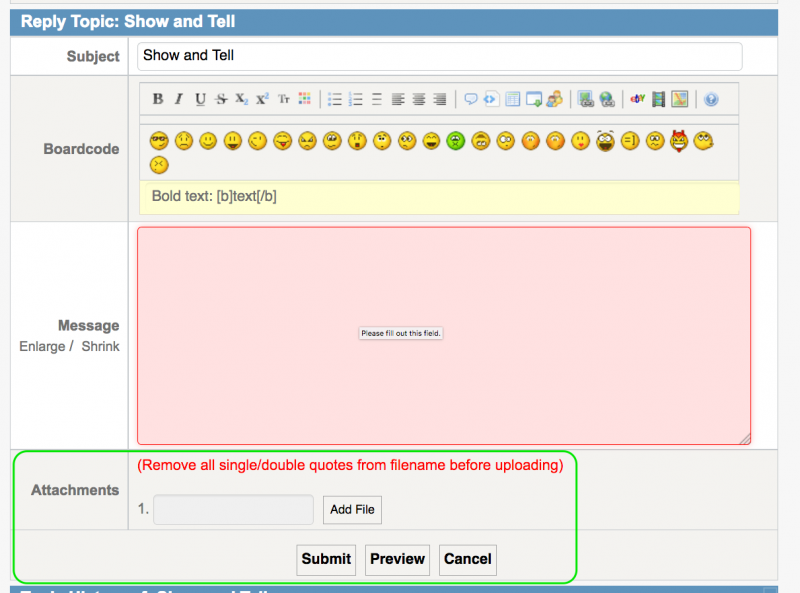The width and height of the screenshot is (800, 593).
Task: Click the underline formatting icon
Action: tap(200, 99)
